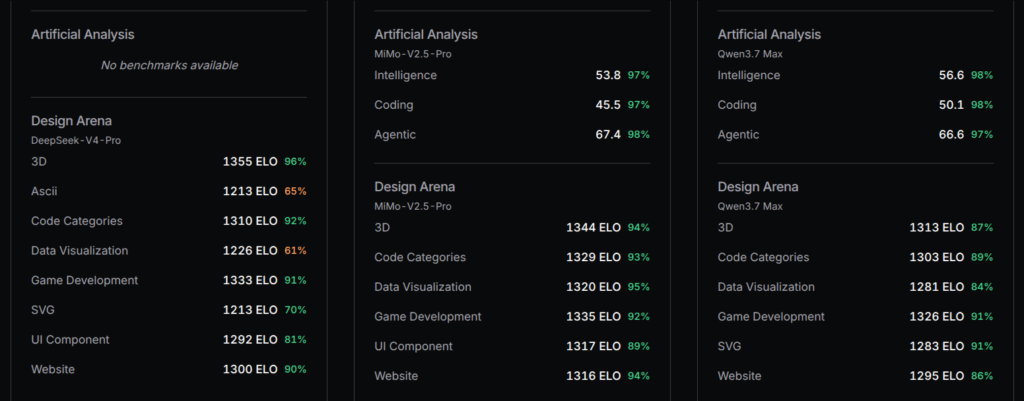Select 'MiMo-V2.5-Pro' under Artificial Analysis heading
Viewport: 1024px width, 401px height.
(413, 54)
